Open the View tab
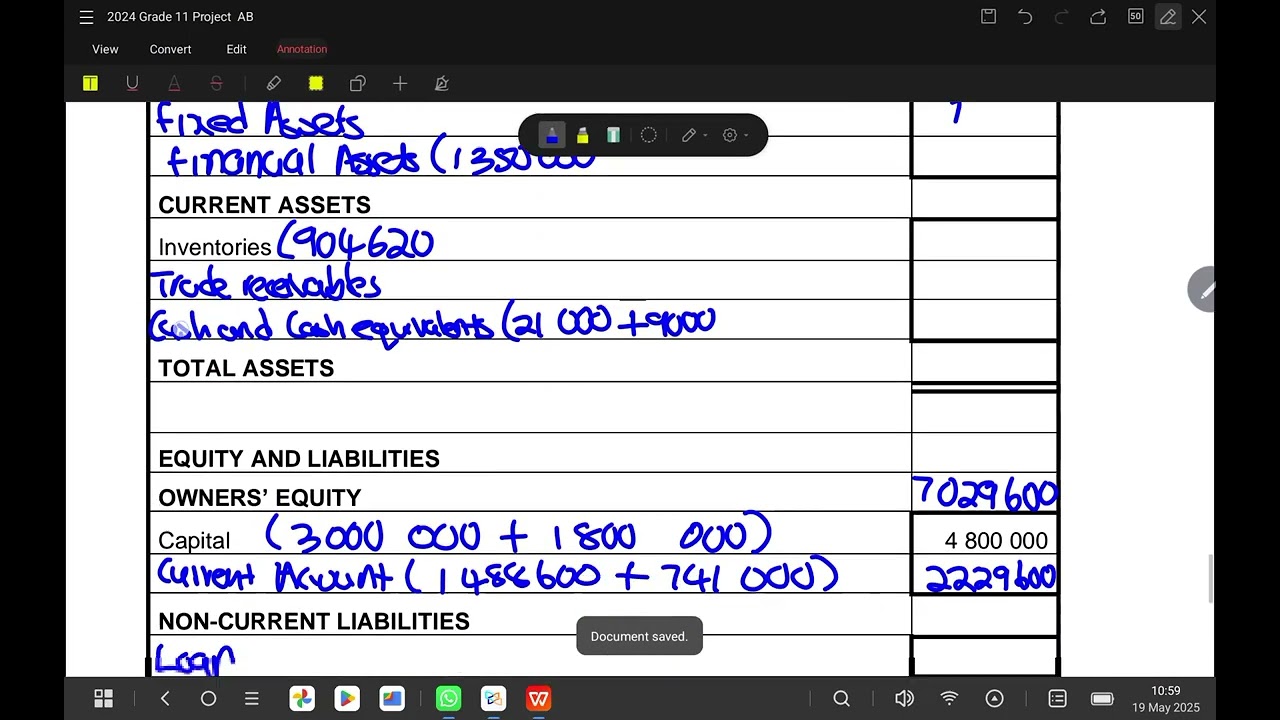This screenshot has height=720, width=1280. point(105,49)
